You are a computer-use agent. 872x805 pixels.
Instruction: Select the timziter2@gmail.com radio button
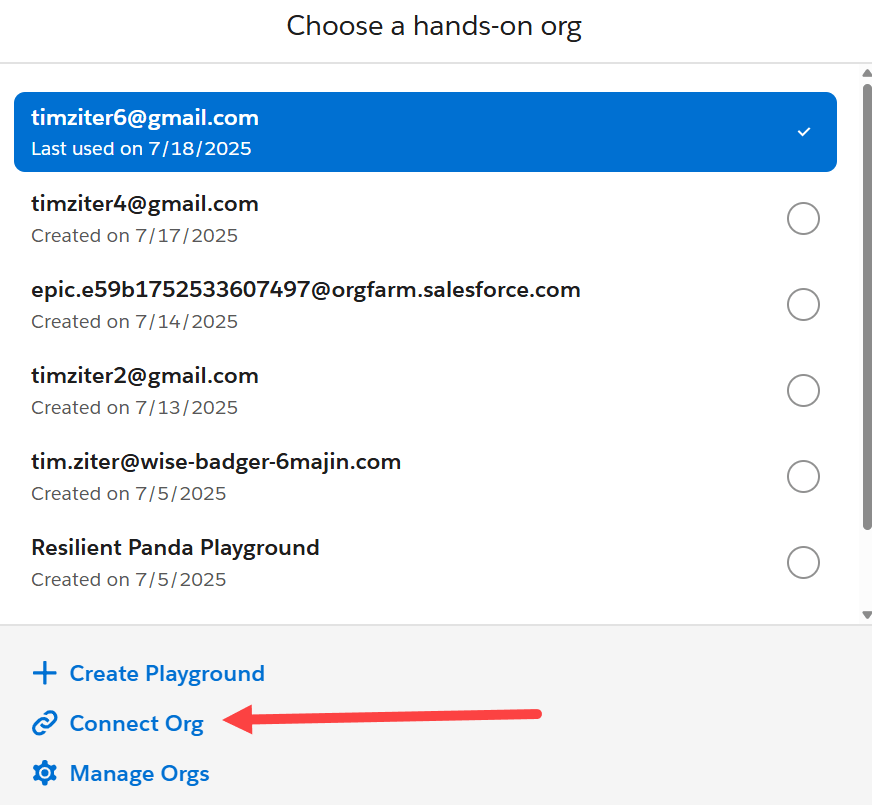[804, 390]
